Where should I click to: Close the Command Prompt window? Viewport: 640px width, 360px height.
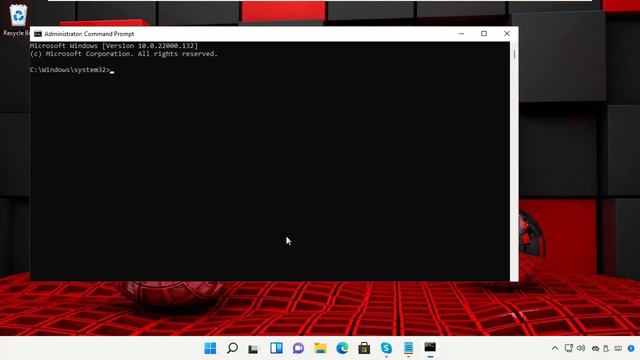(507, 34)
